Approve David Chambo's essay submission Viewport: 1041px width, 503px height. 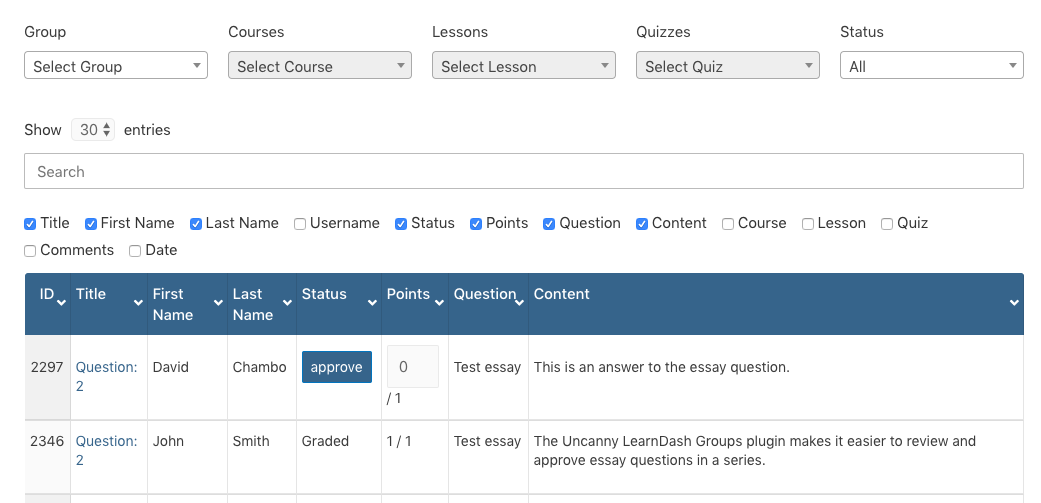tap(336, 367)
